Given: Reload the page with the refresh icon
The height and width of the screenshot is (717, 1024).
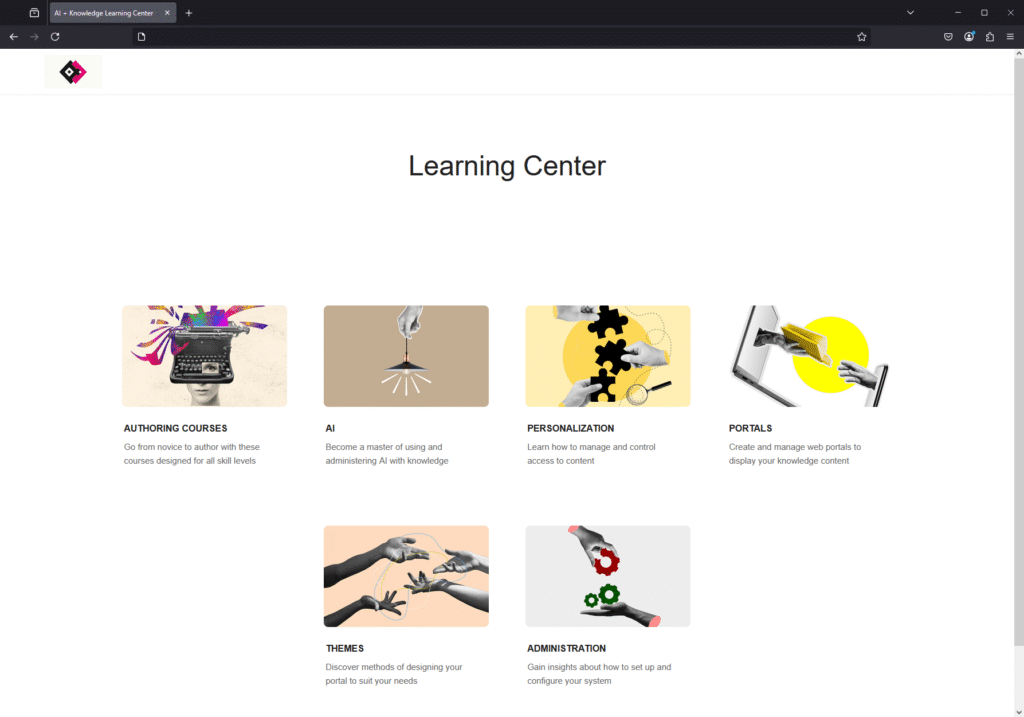Looking at the screenshot, I should pyautogui.click(x=56, y=37).
